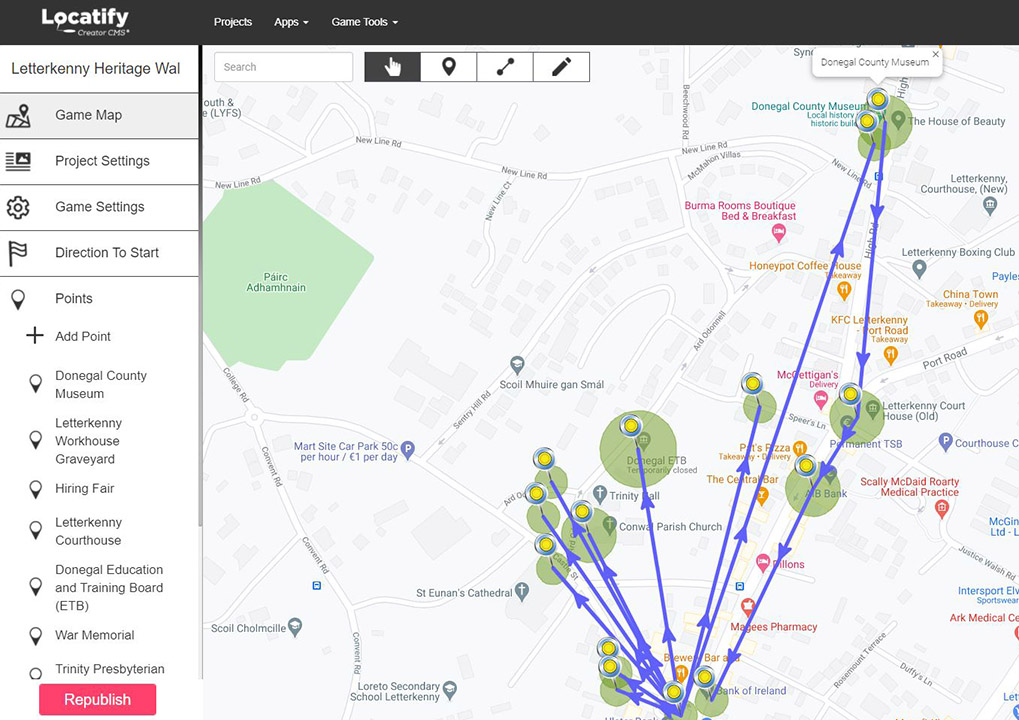1019x720 pixels.
Task: Click the Dillons hotel icon
Action: 763,563
